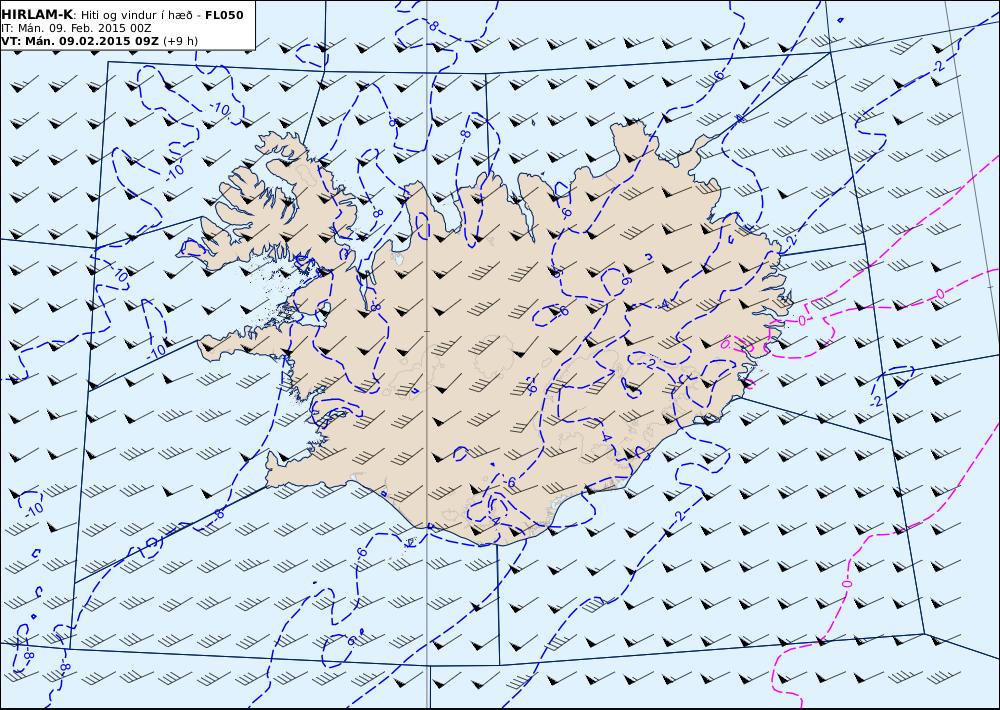Click the IT initial time line 00Z
Image resolution: width=1000 pixels, height=710 pixels.
click(x=76, y=28)
